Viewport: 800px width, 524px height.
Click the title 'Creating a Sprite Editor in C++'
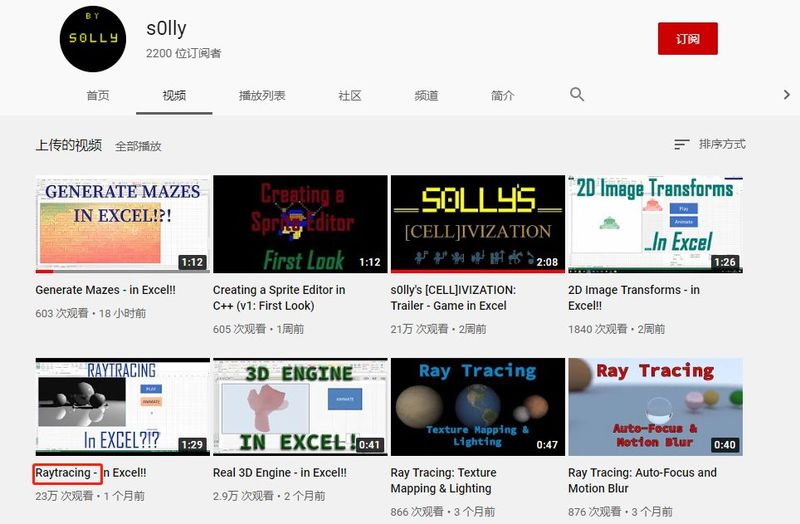click(x=279, y=297)
